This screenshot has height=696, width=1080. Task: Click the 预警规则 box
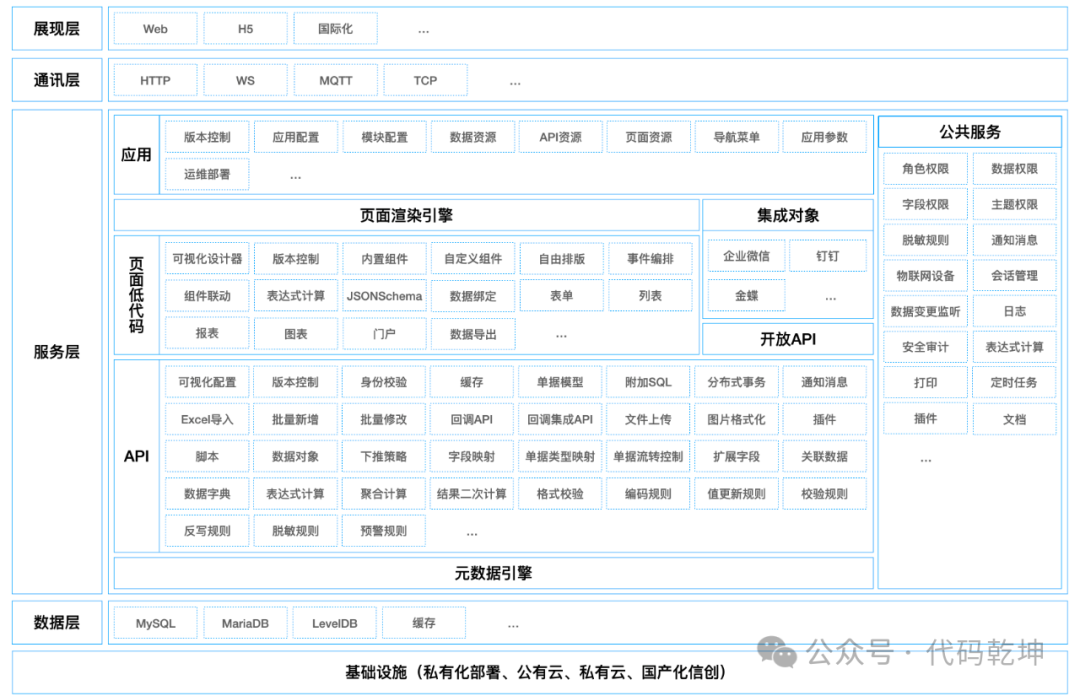(x=384, y=531)
